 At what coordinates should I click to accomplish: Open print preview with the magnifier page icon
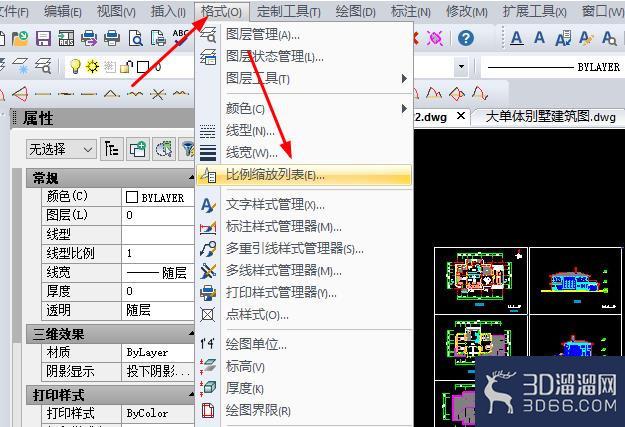pos(136,39)
